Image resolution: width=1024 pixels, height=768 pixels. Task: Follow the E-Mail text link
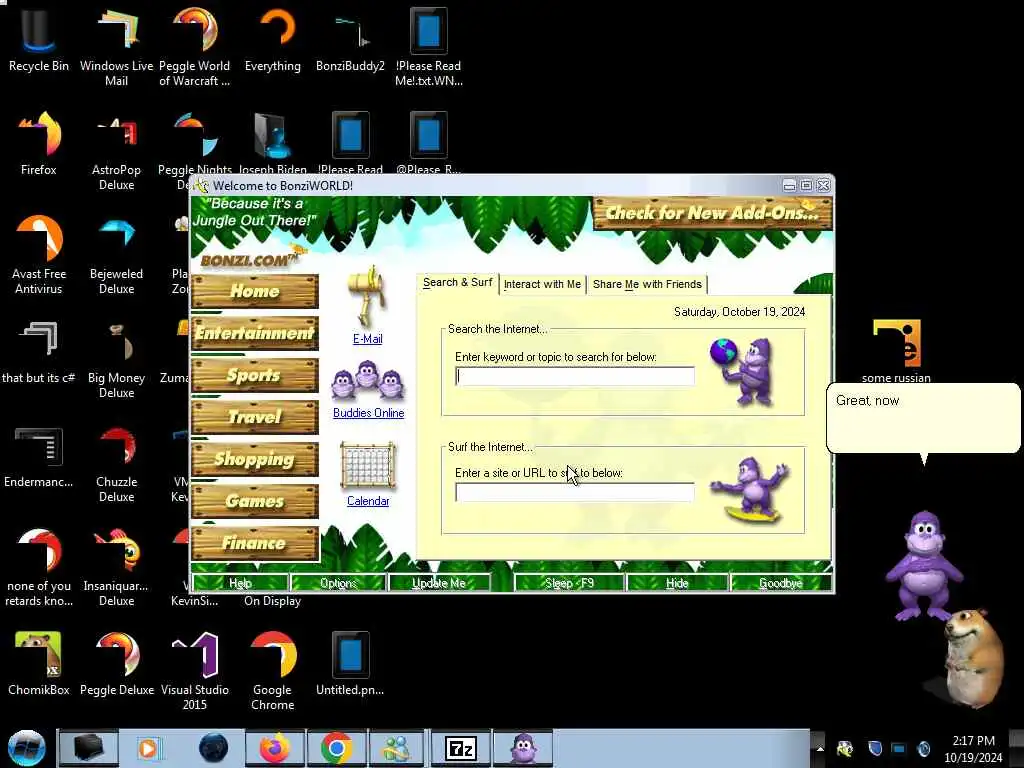[368, 339]
